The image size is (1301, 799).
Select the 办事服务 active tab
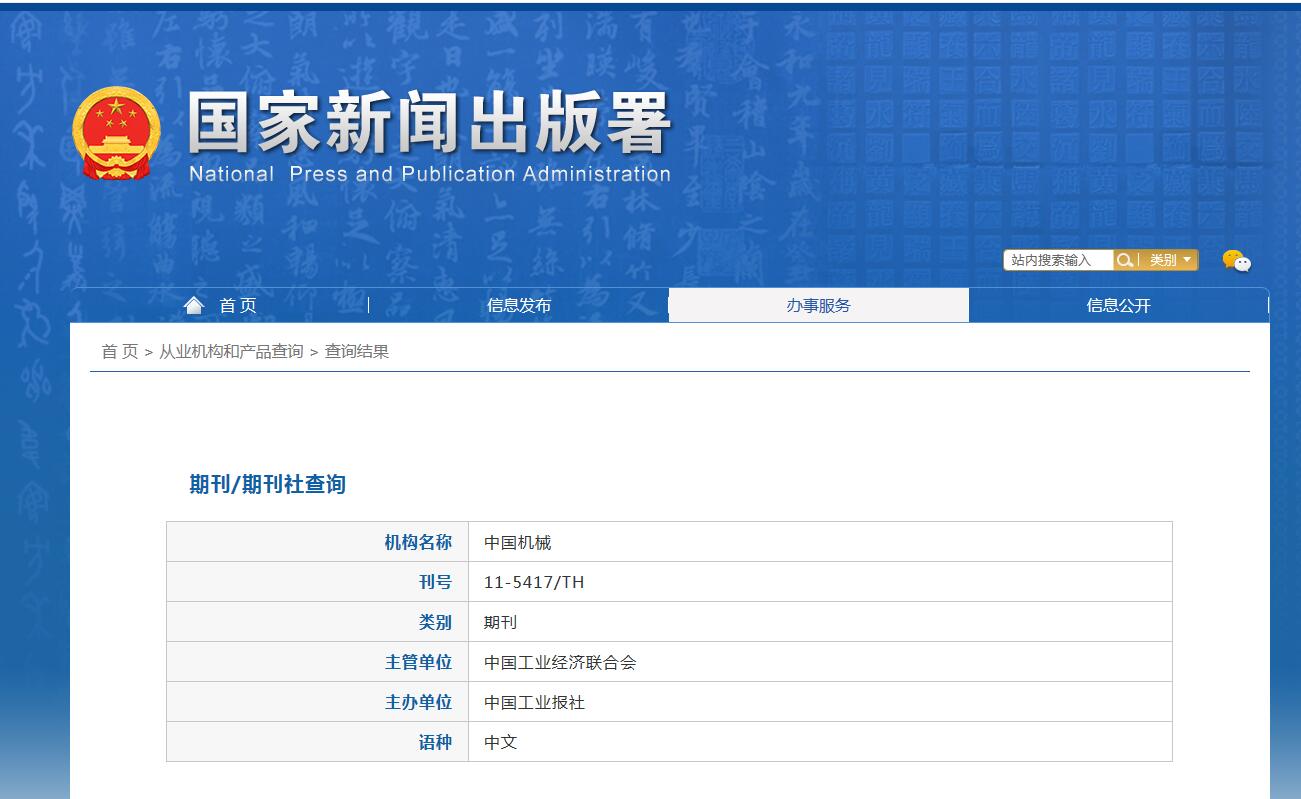coord(818,305)
